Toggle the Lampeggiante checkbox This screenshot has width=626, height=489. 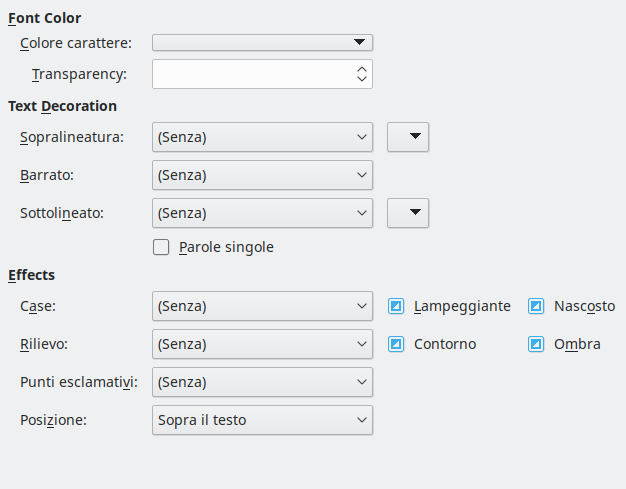click(396, 306)
